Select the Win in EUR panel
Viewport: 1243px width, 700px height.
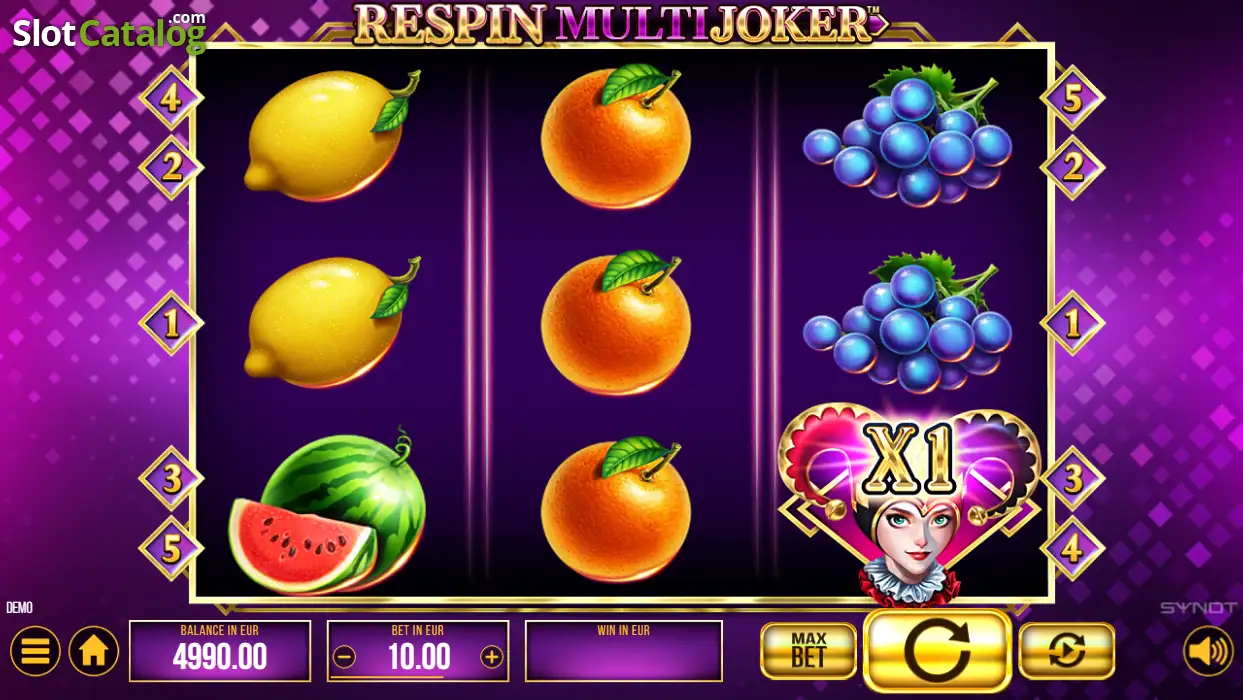pos(624,651)
